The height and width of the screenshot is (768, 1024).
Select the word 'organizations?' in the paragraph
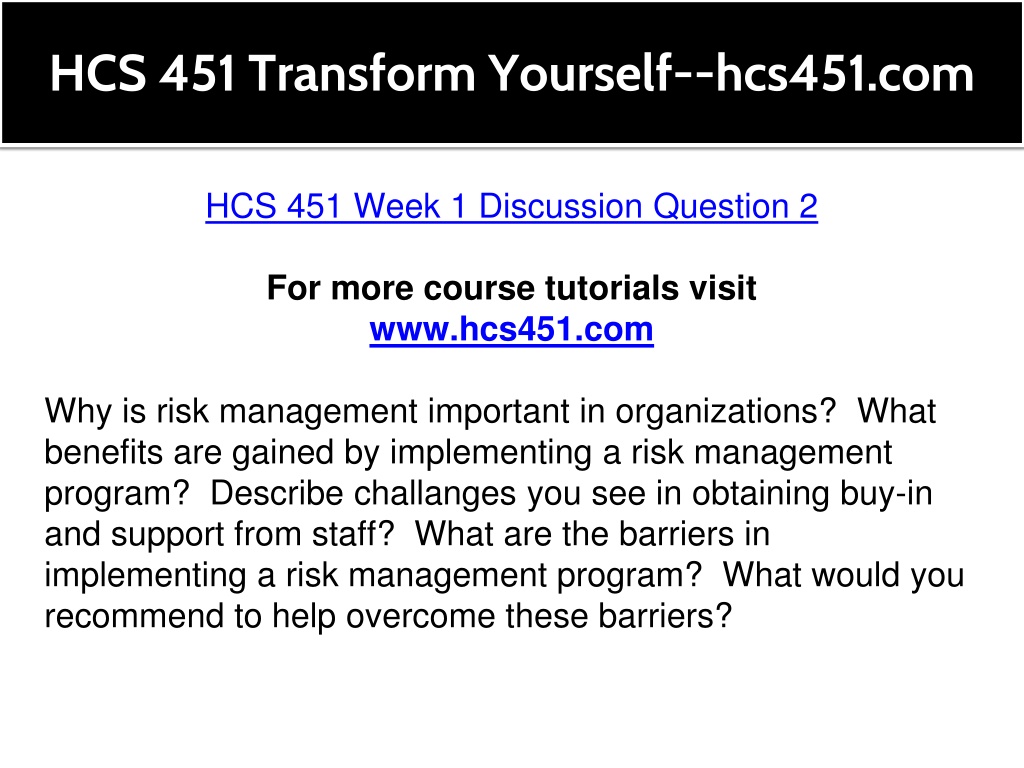point(726,412)
